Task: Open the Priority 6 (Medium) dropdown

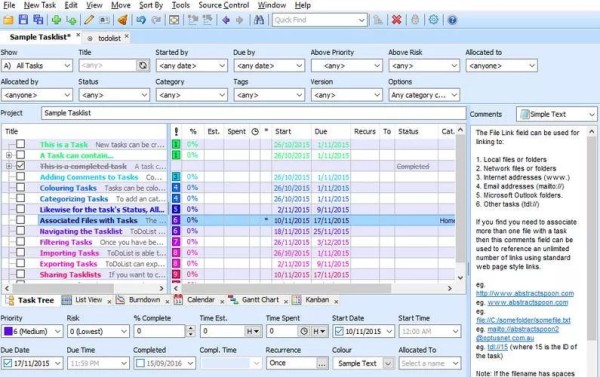Action: (32, 331)
